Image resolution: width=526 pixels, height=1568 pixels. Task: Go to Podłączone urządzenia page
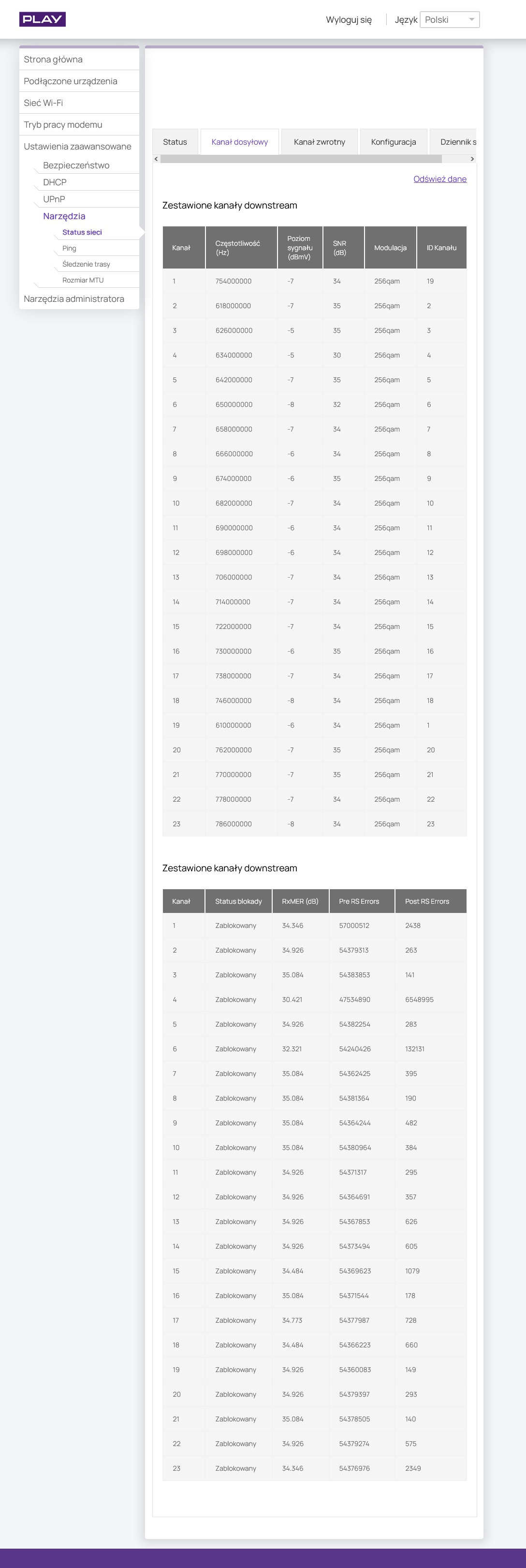(x=71, y=82)
